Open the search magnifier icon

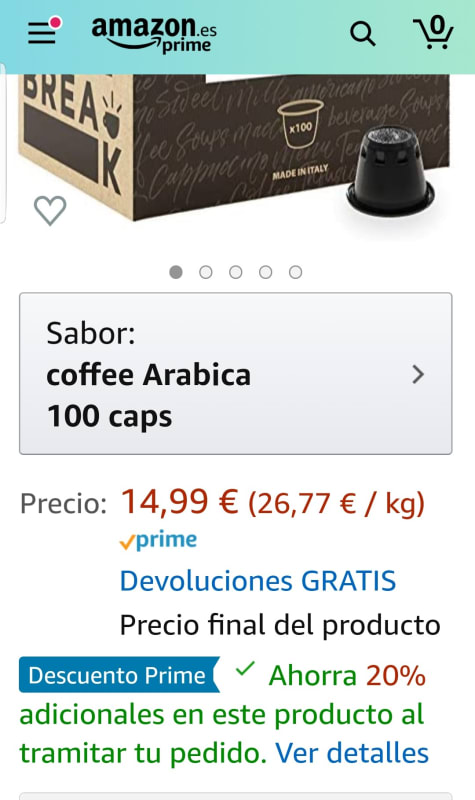(x=363, y=35)
